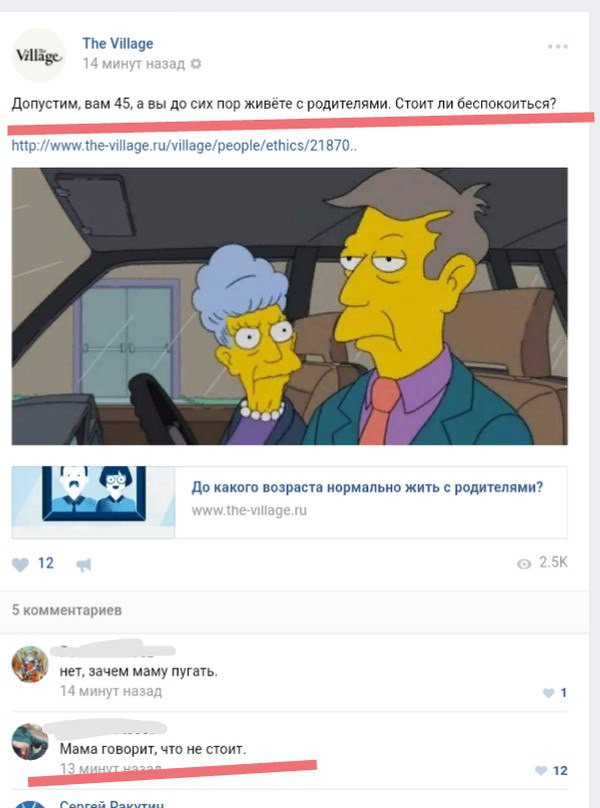Follow the the-village.ru article URL link
The height and width of the screenshot is (808, 600).
(184, 146)
